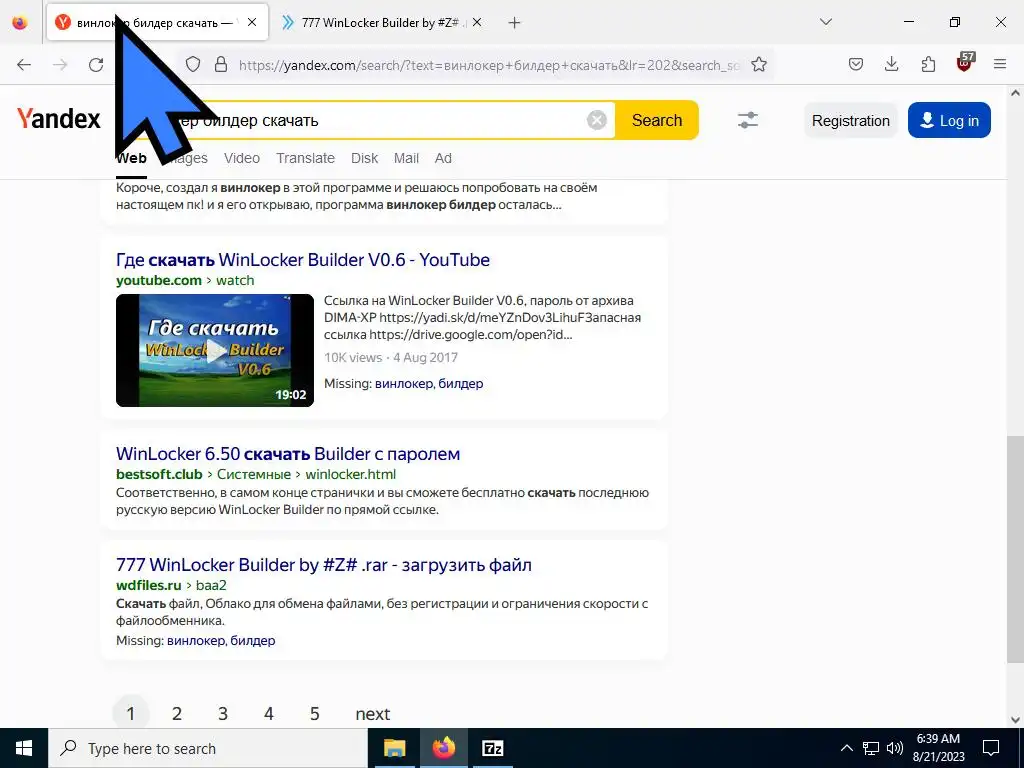Screen dimensions: 1024x768
Task: Open the Ad tab
Action: [443, 159]
